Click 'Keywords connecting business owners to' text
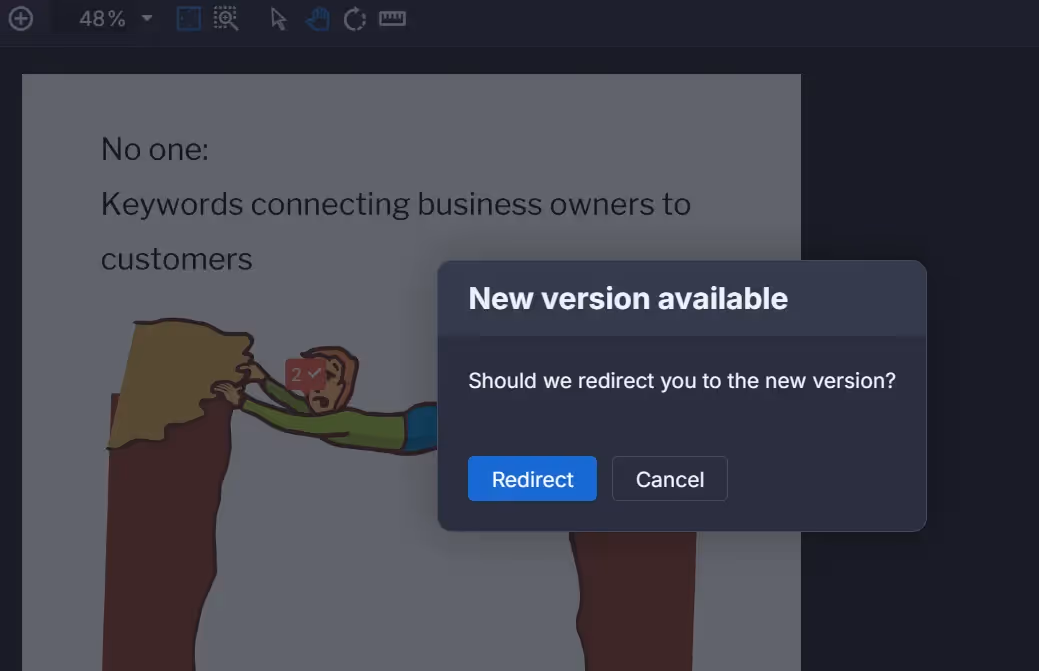Image resolution: width=1039 pixels, height=671 pixels. [396, 204]
